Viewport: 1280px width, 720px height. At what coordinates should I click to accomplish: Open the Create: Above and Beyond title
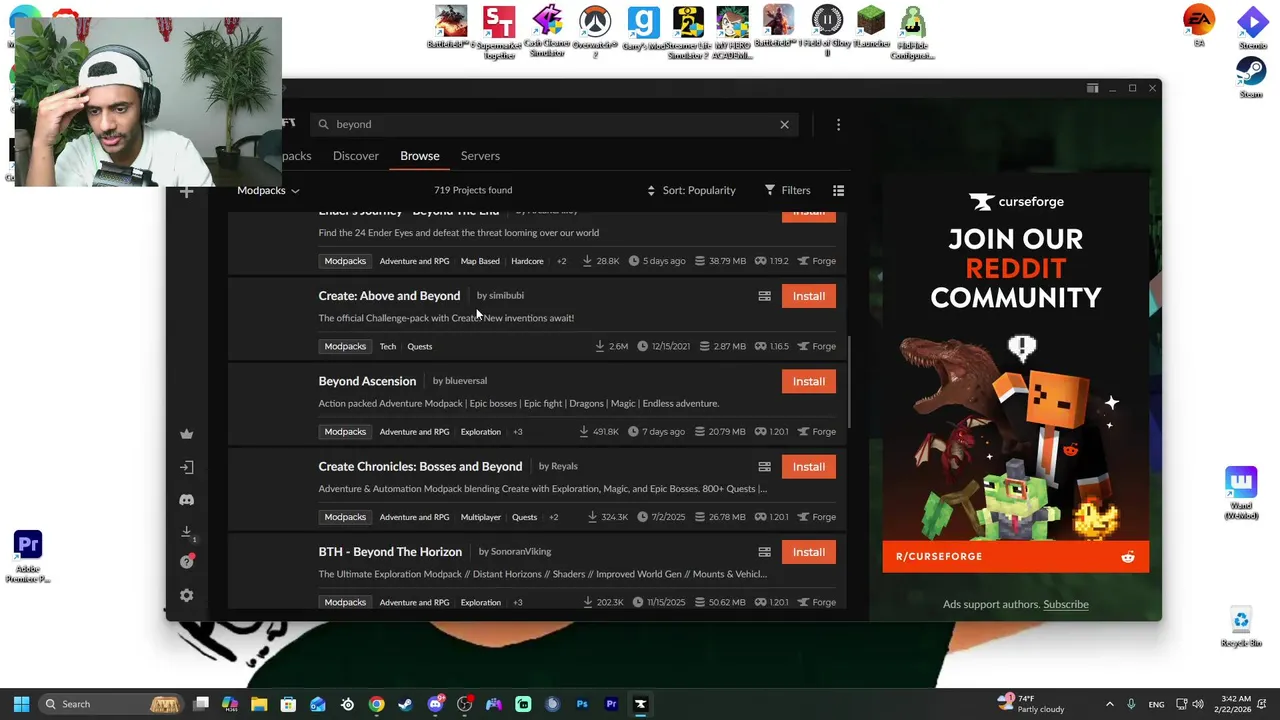[389, 296]
